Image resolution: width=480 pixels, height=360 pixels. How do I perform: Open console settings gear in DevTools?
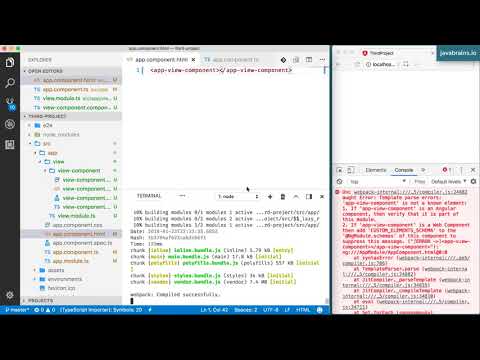tap(473, 182)
